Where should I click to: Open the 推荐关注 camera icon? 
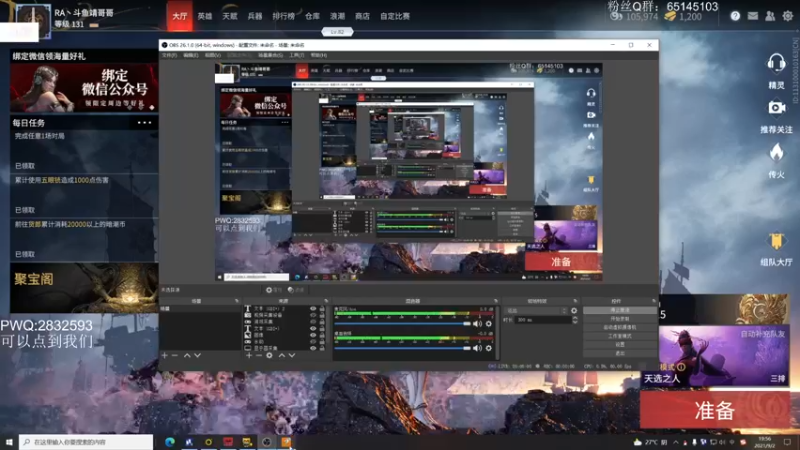pyautogui.click(x=776, y=108)
